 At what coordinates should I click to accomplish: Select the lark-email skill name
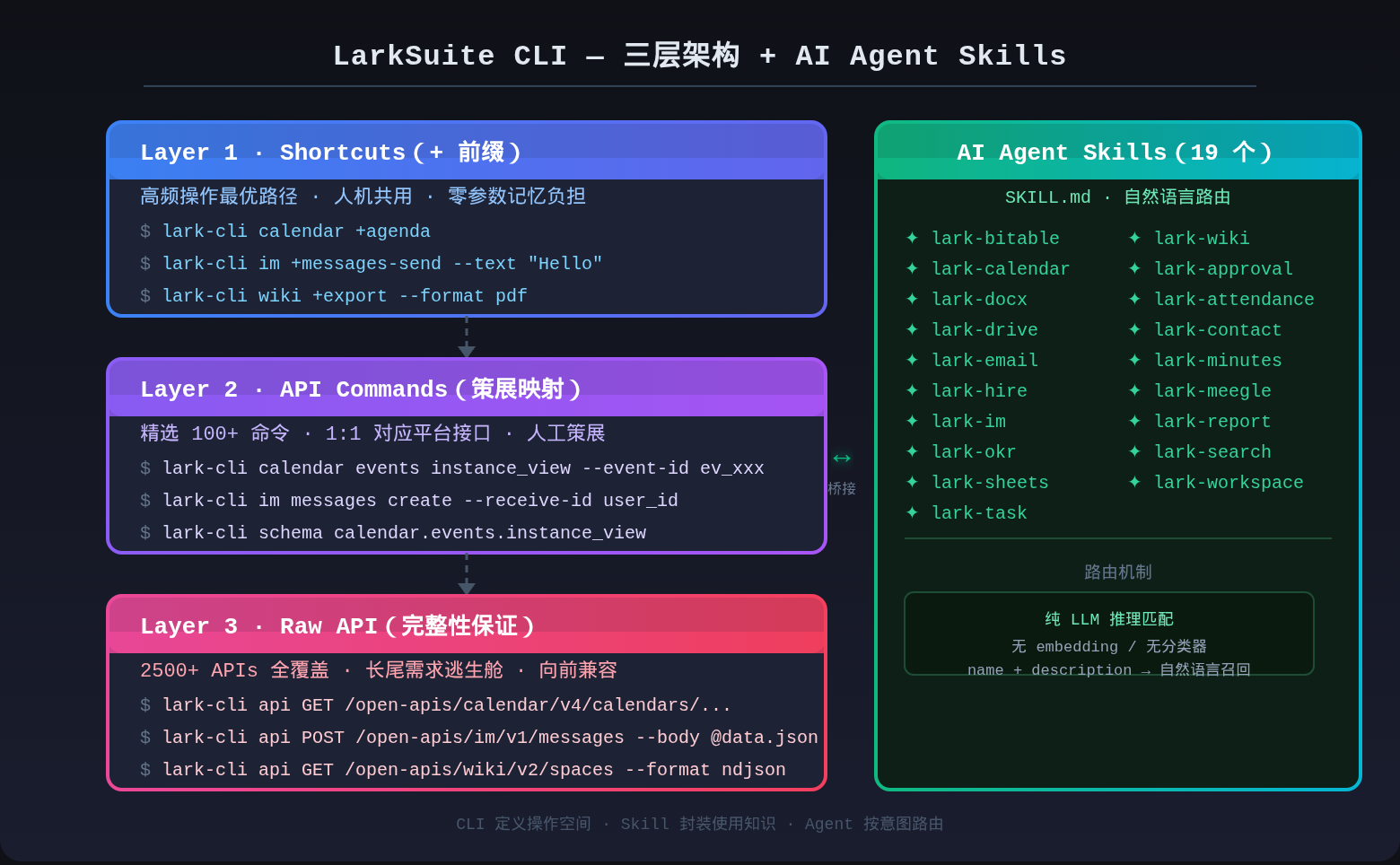pos(984,361)
